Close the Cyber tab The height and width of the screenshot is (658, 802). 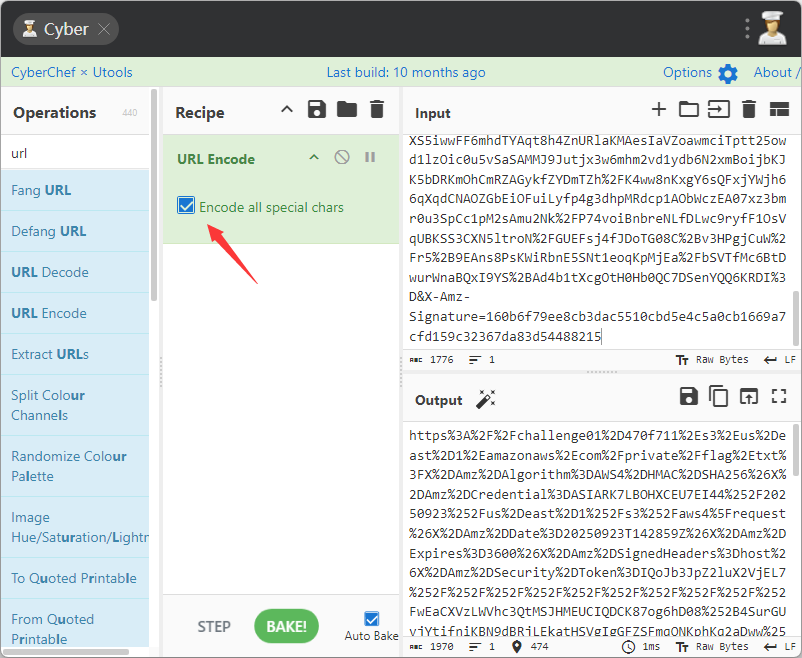103,29
